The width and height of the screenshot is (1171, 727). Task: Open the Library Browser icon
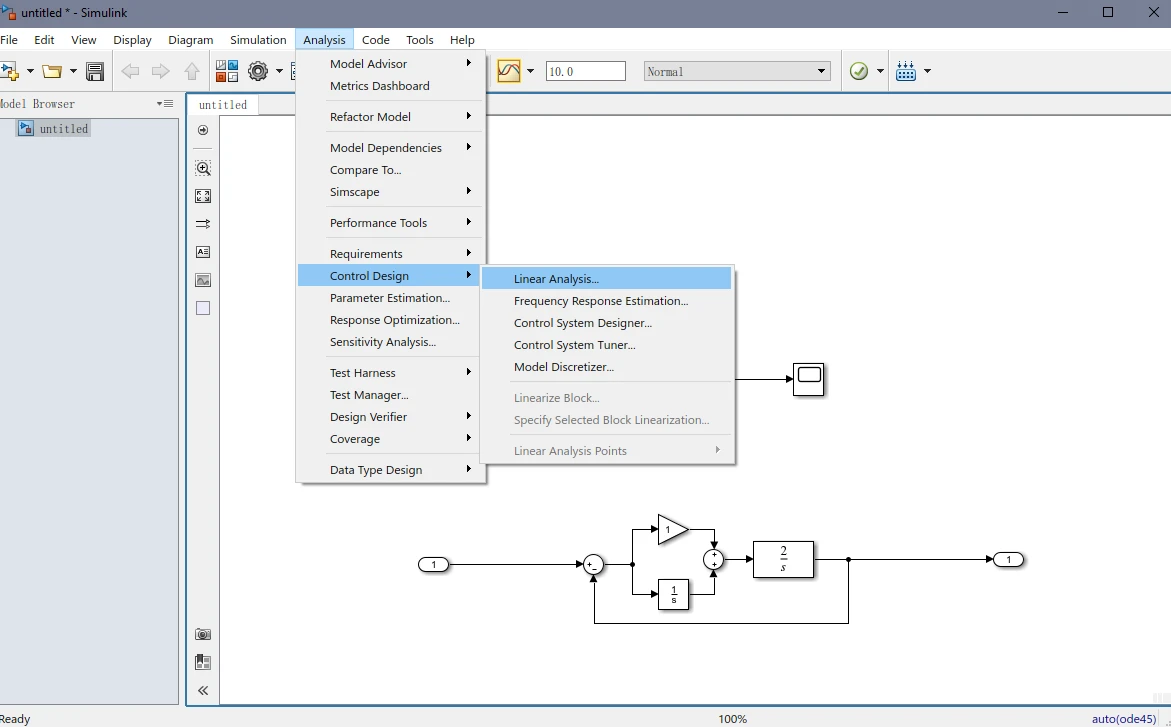pyautogui.click(x=227, y=71)
